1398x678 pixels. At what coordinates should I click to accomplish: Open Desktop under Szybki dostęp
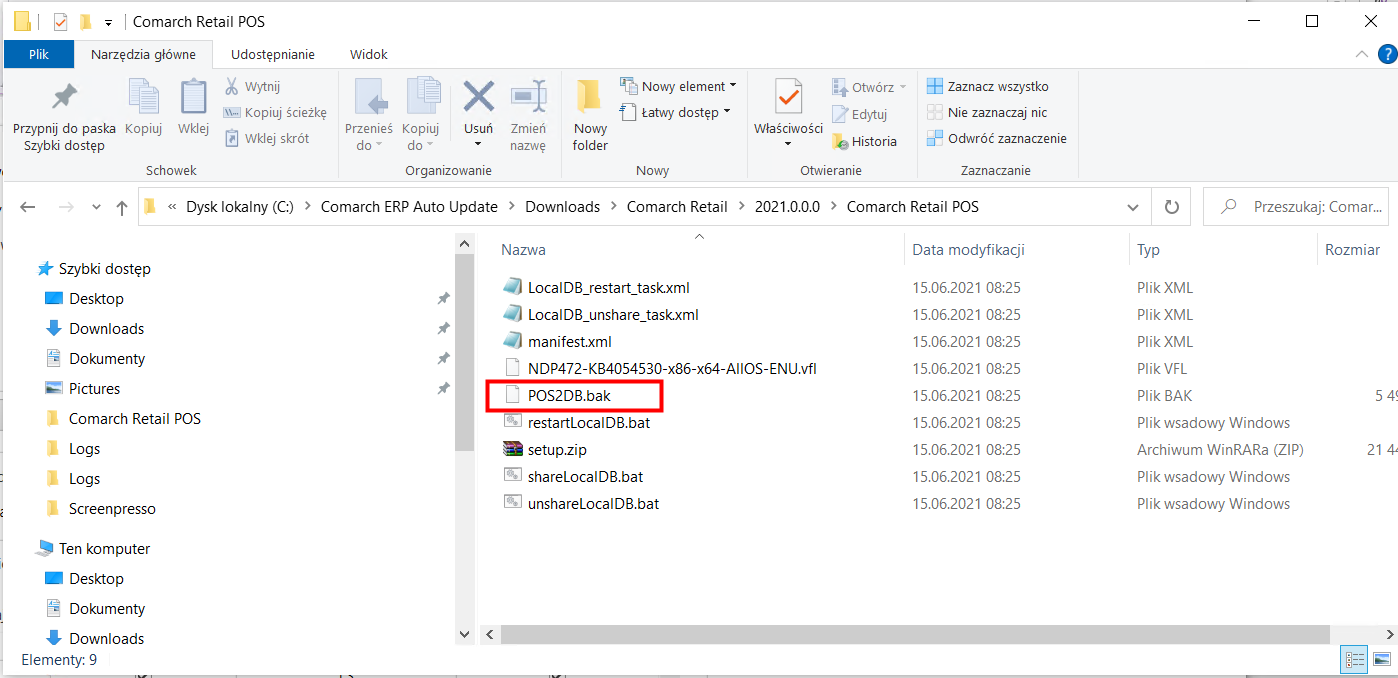(x=96, y=299)
